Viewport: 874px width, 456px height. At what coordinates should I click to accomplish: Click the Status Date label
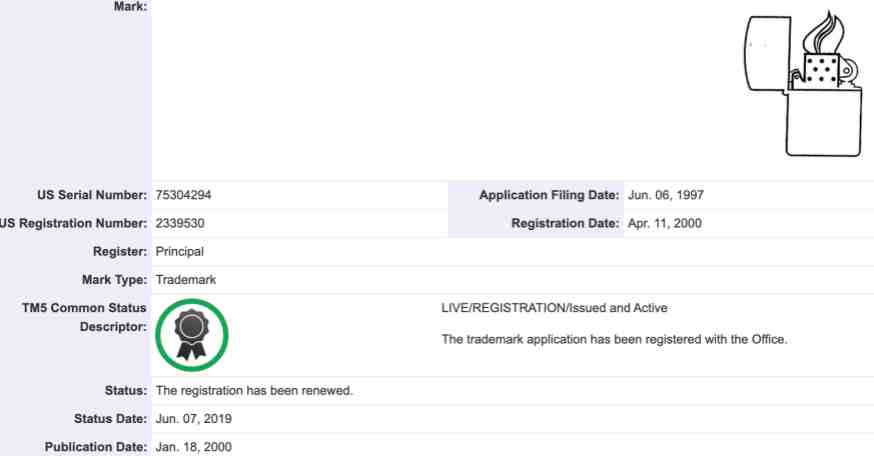click(110, 419)
